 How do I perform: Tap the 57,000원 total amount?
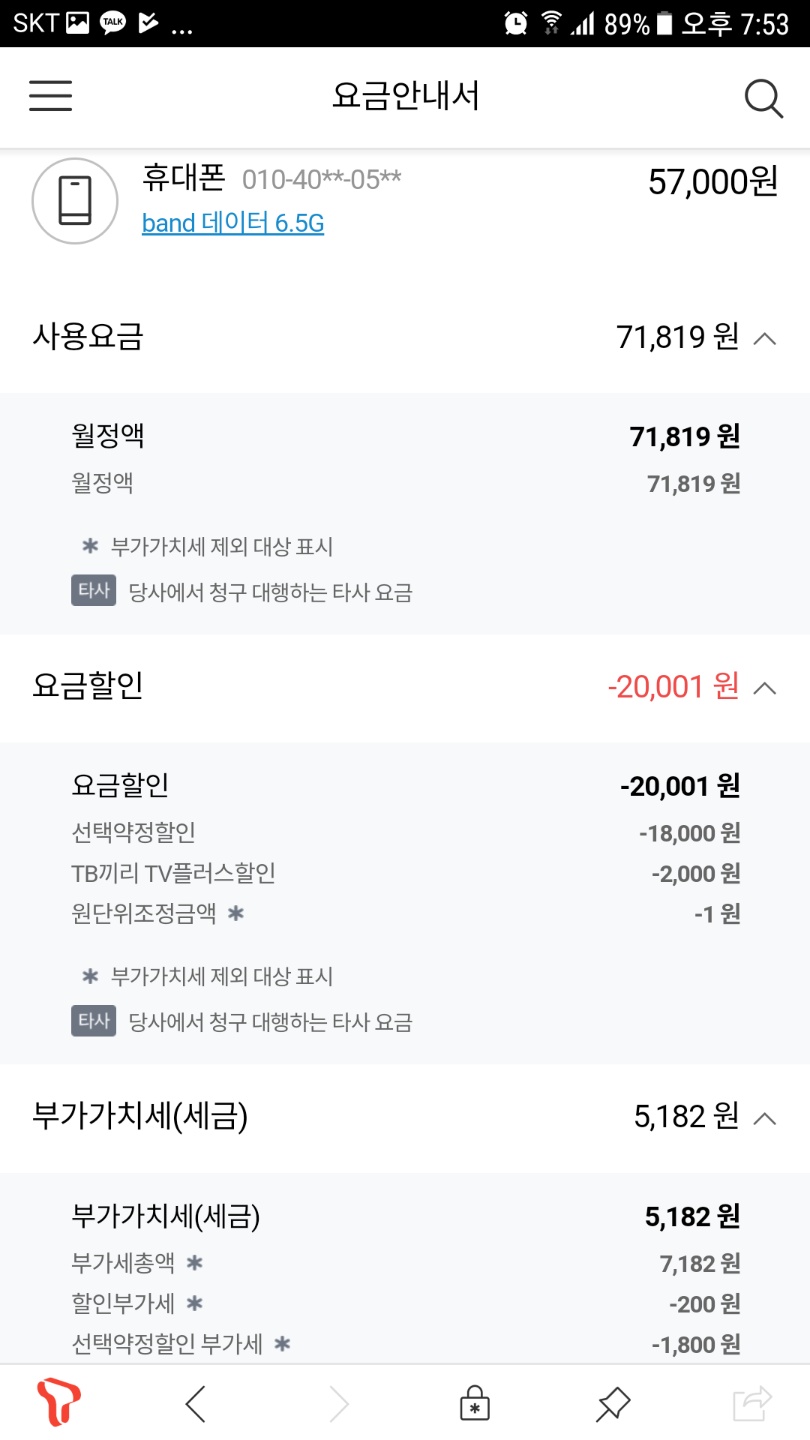tap(712, 182)
